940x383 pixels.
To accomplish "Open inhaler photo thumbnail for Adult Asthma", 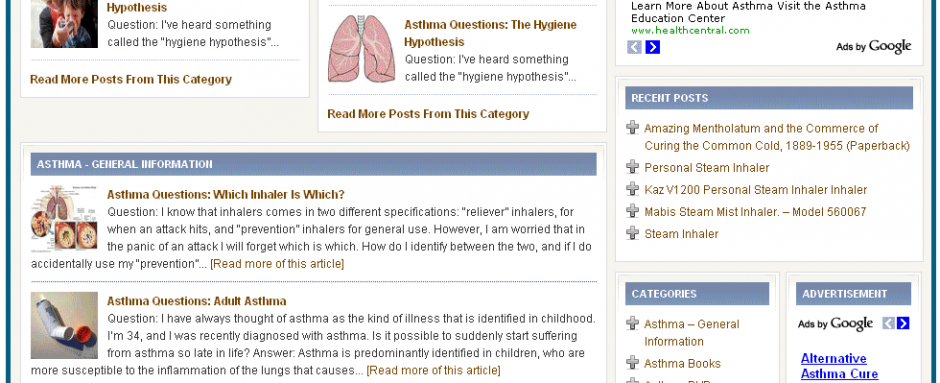I will (64, 325).
